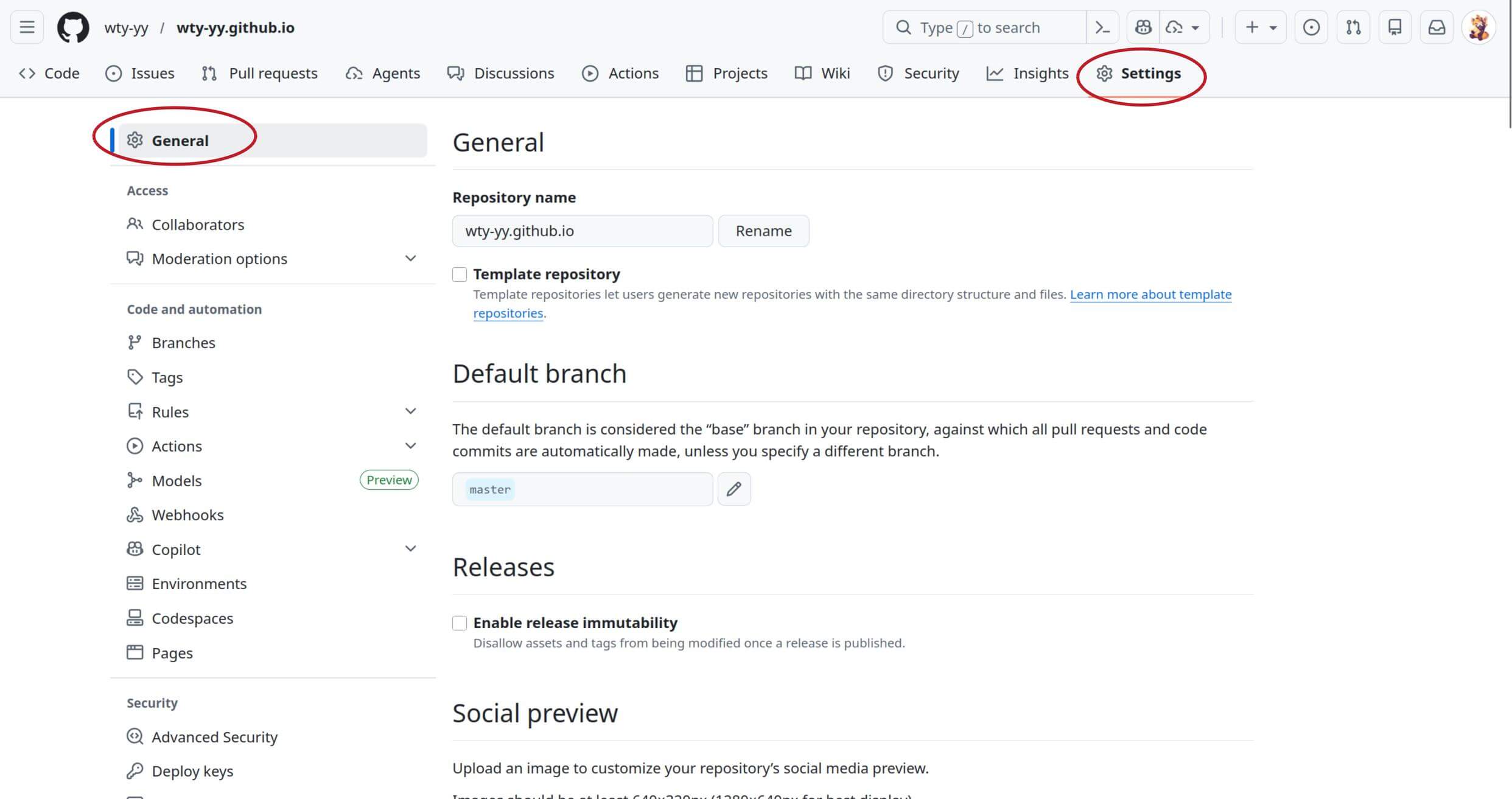Open the notifications inbox icon
This screenshot has width=1512, height=799.
tap(1437, 27)
